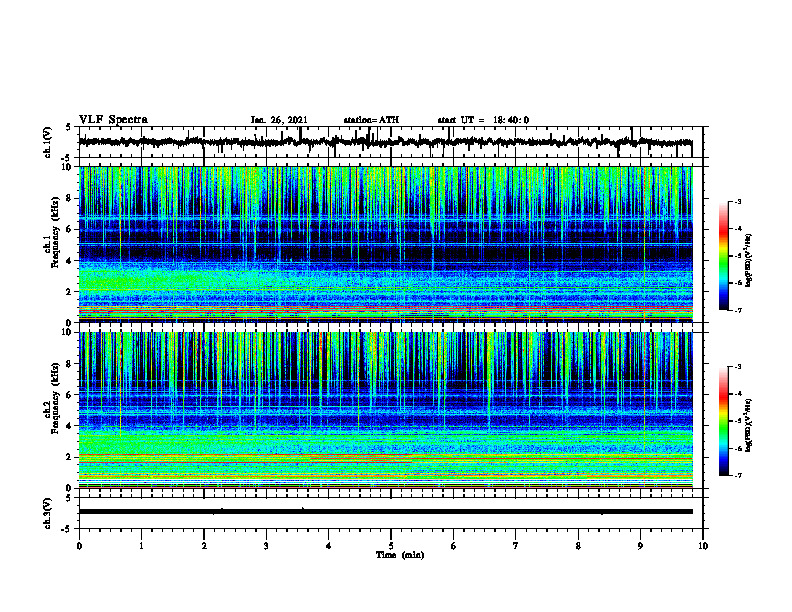Viewport: 792px width, 612px height.
Task: Click time axis tick label "5"
Action: pos(391,546)
